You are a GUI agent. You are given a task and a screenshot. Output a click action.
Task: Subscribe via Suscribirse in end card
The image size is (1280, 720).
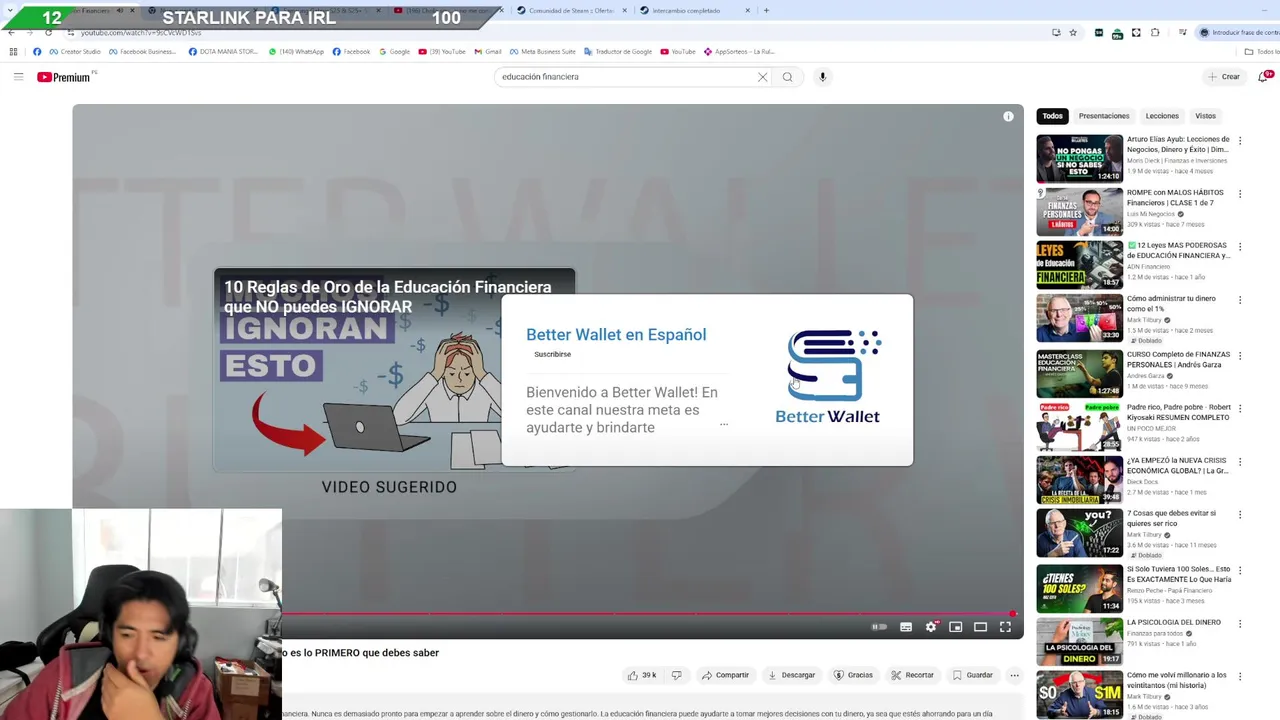(x=552, y=354)
